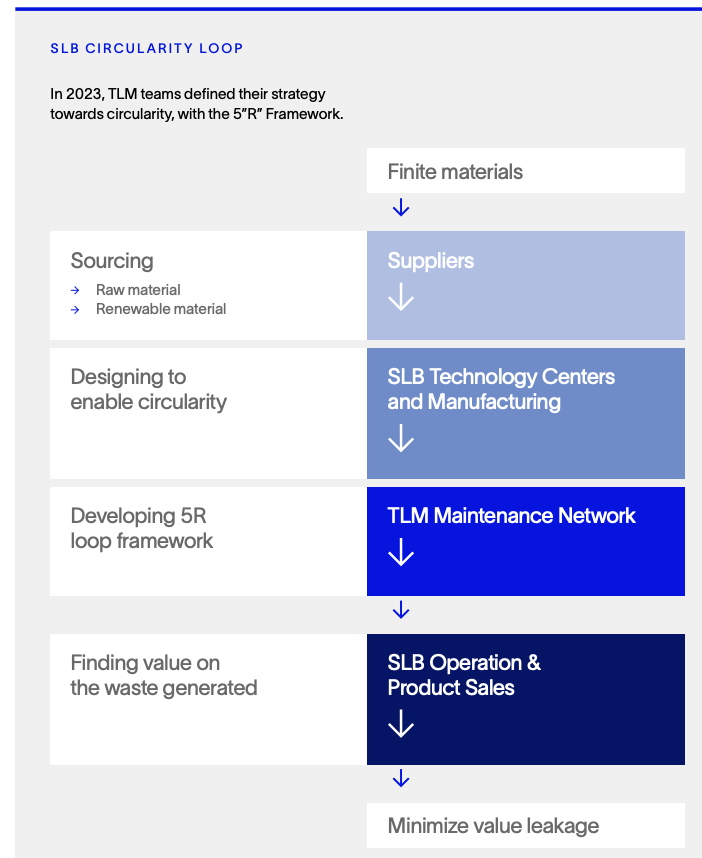
Task: Click SLB Operation & Product Sales title
Action: click(464, 675)
